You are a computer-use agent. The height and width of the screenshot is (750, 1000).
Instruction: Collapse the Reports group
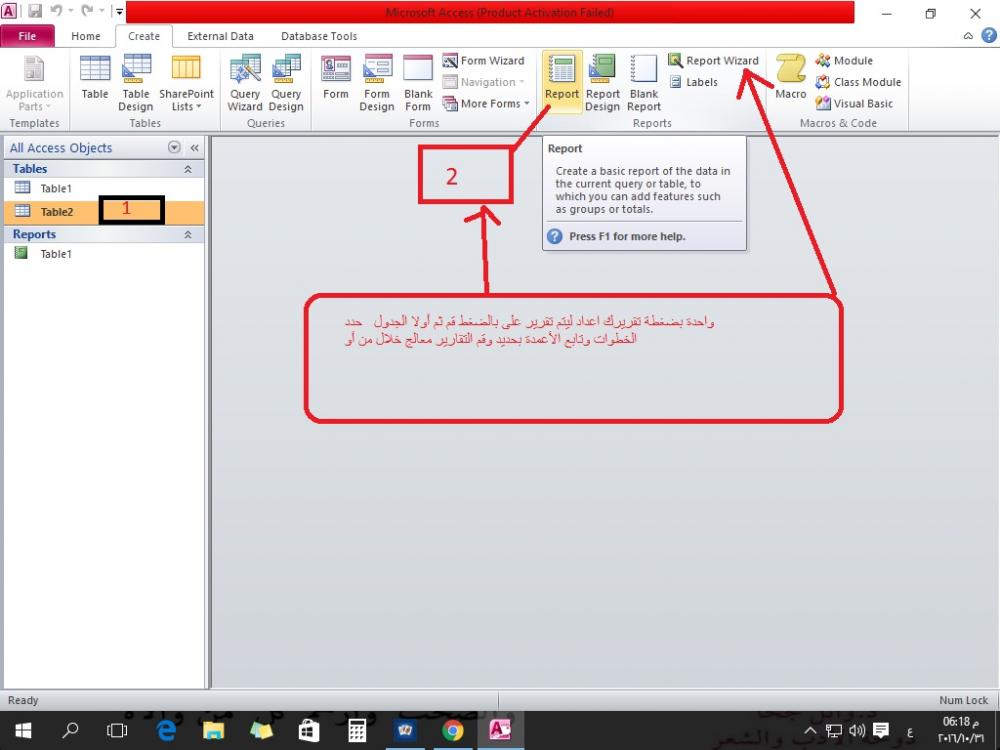188,235
